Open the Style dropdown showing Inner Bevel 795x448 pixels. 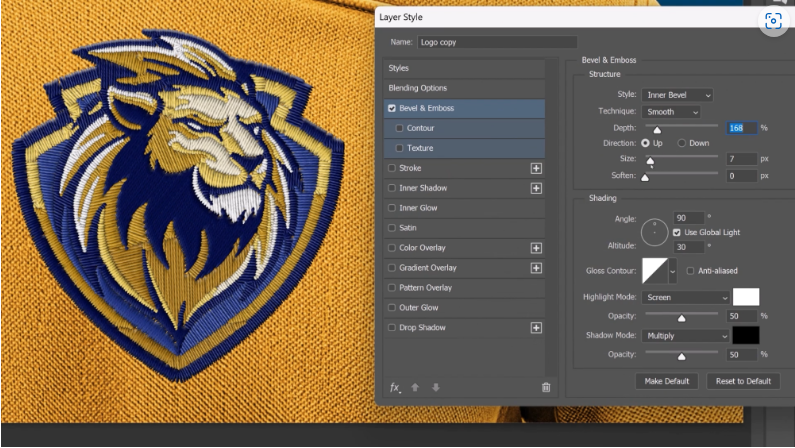677,95
